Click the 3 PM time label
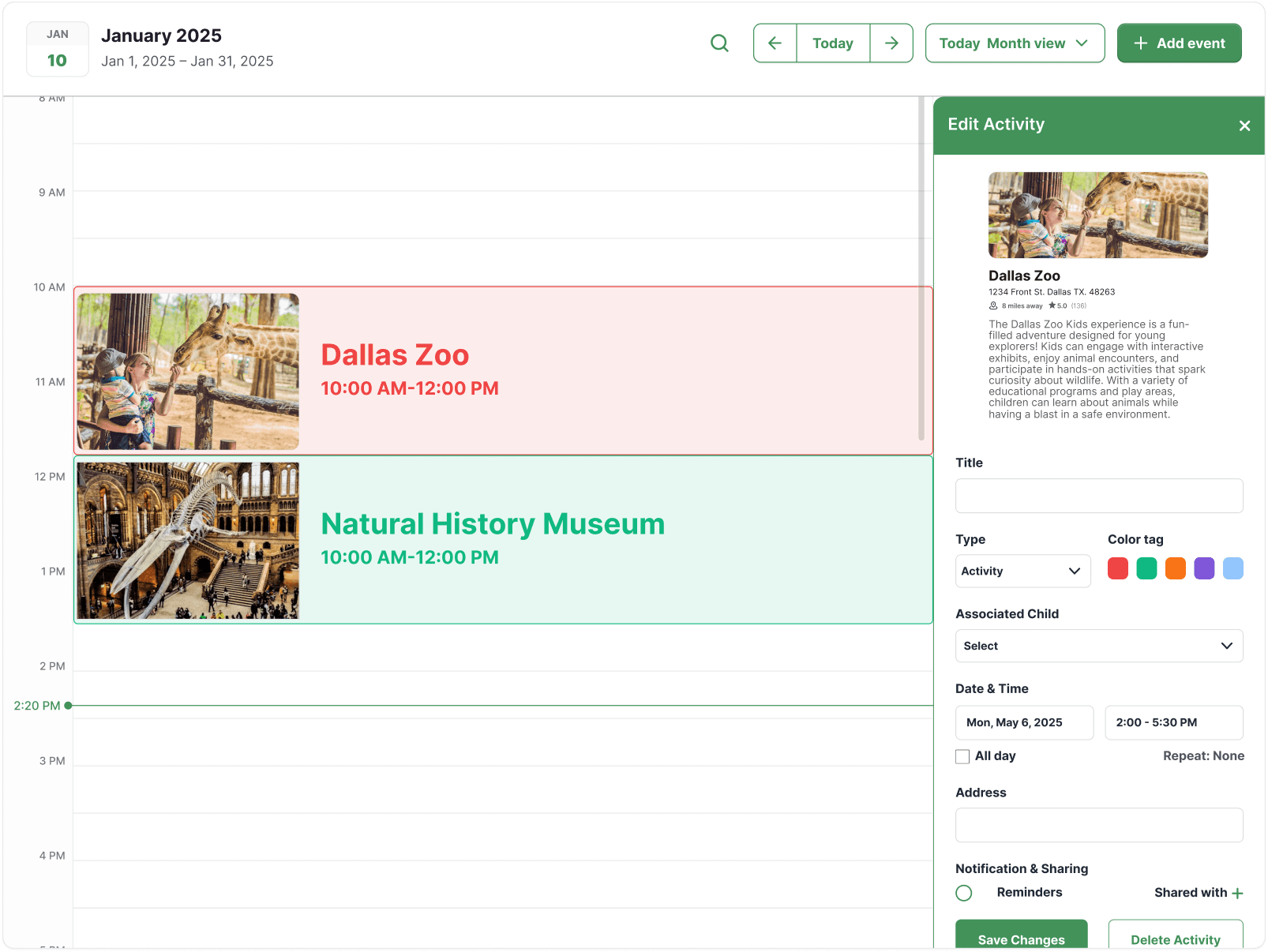Image resolution: width=1268 pixels, height=952 pixels. point(52,761)
